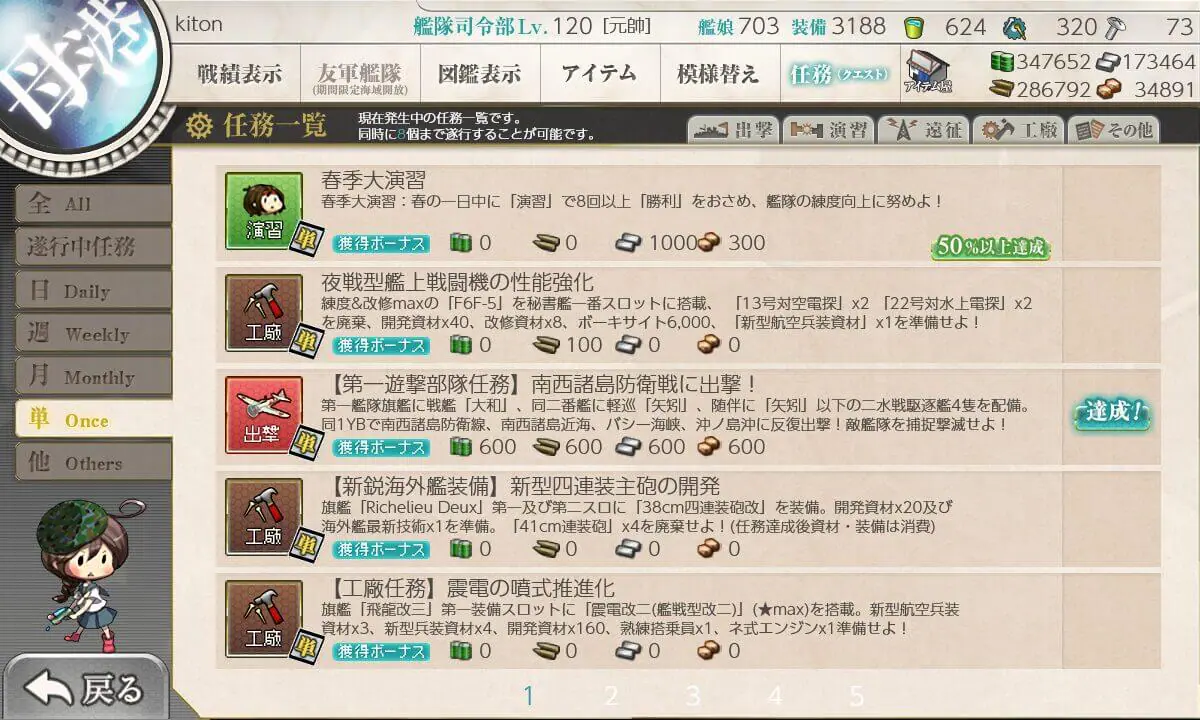Click the red 出撃 airplane quest icon
The height and width of the screenshot is (720, 1200).
click(x=264, y=414)
